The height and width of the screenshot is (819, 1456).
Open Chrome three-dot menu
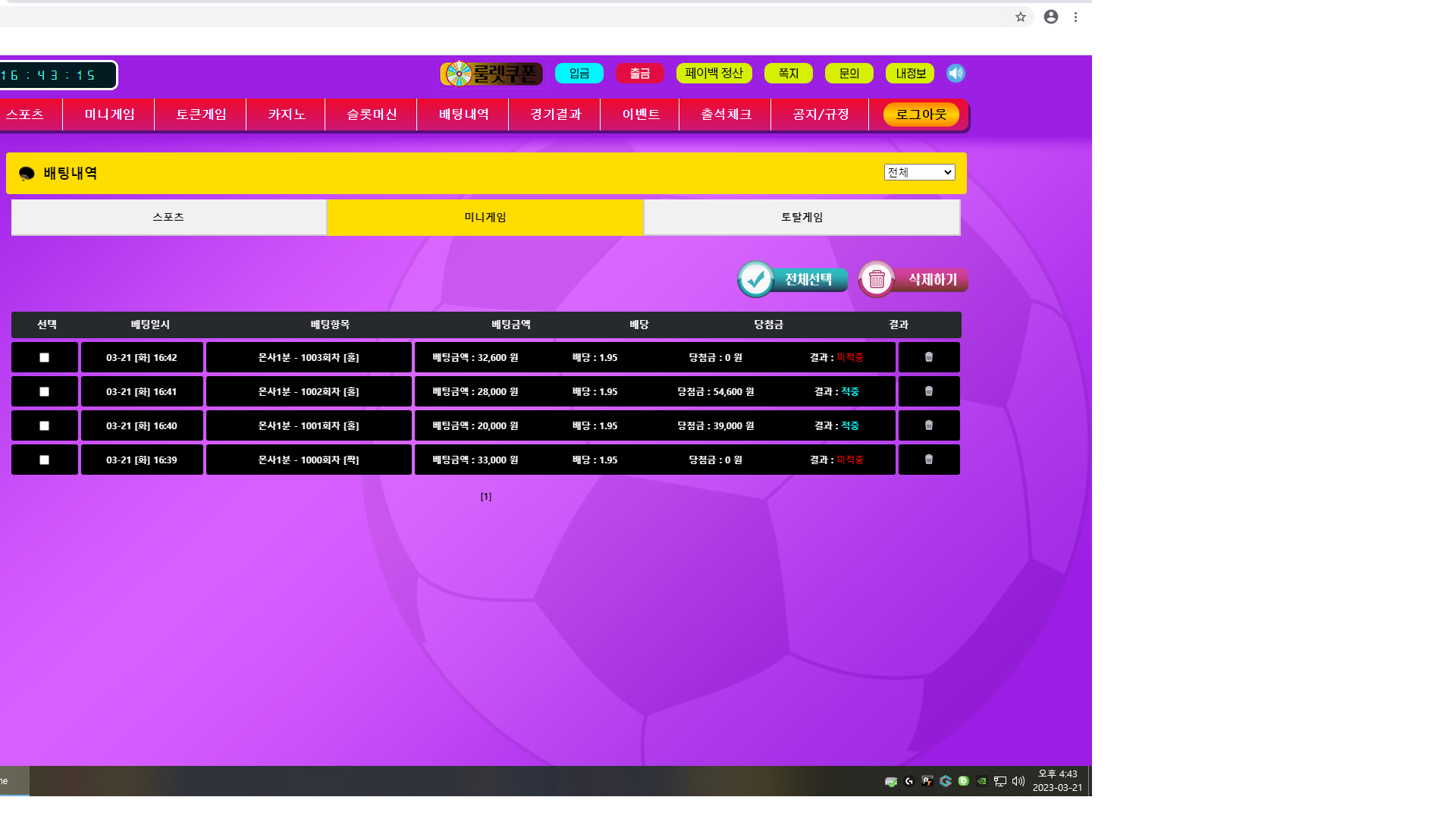click(x=1075, y=17)
